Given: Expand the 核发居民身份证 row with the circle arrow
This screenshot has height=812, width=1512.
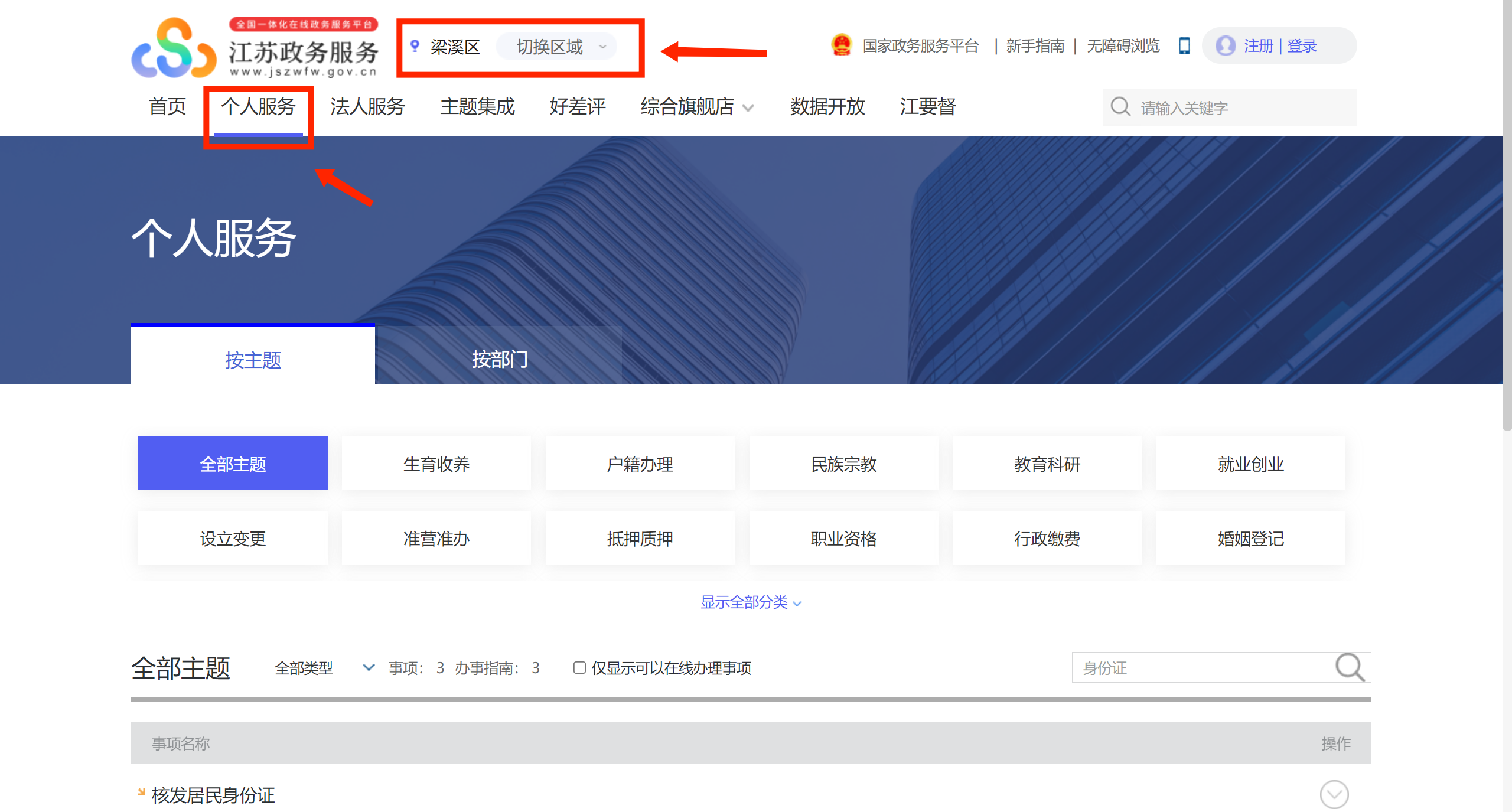Looking at the screenshot, I should pos(1334,794).
